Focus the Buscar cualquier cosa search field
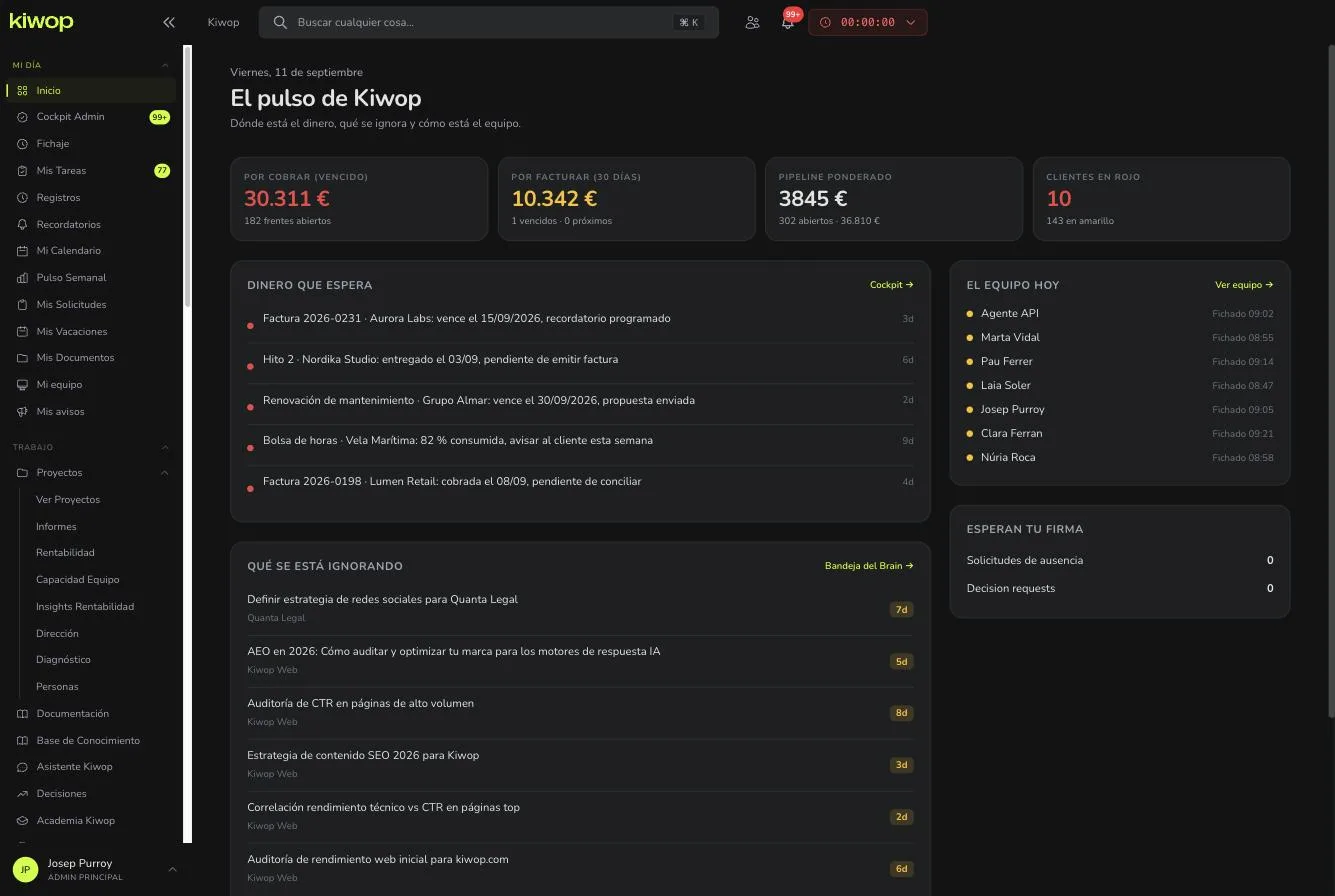The height and width of the screenshot is (896, 1335). 488,22
